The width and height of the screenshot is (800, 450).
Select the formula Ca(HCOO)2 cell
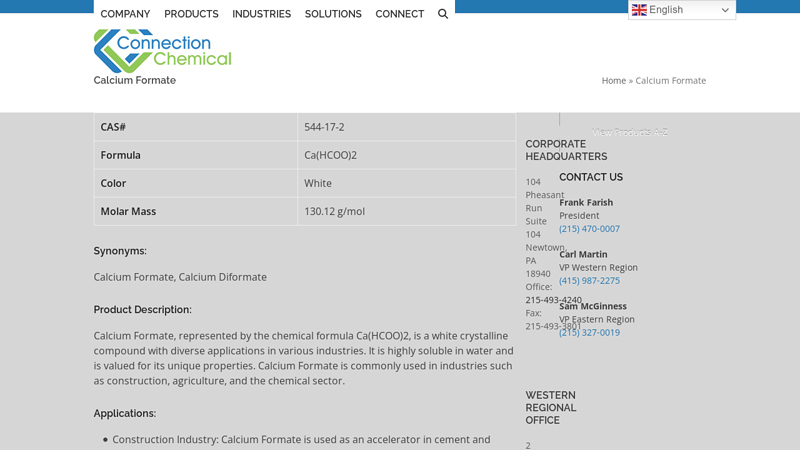[407, 155]
